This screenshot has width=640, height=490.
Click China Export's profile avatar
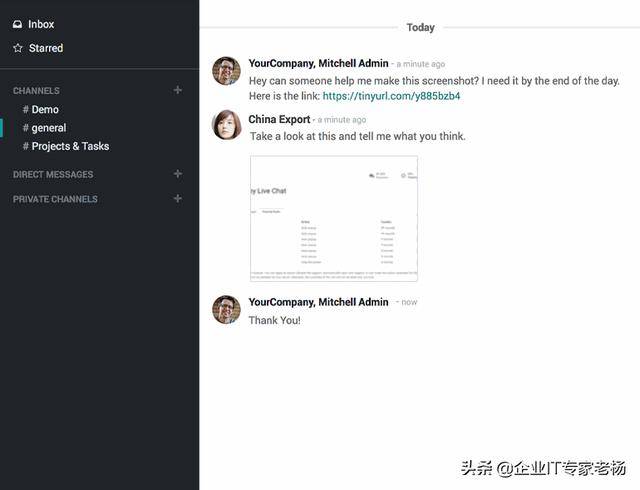tap(227, 125)
